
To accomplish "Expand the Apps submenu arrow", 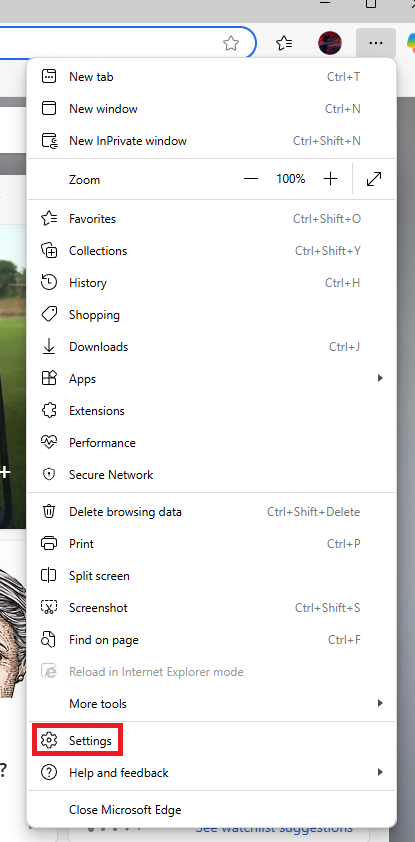I will pos(380,379).
